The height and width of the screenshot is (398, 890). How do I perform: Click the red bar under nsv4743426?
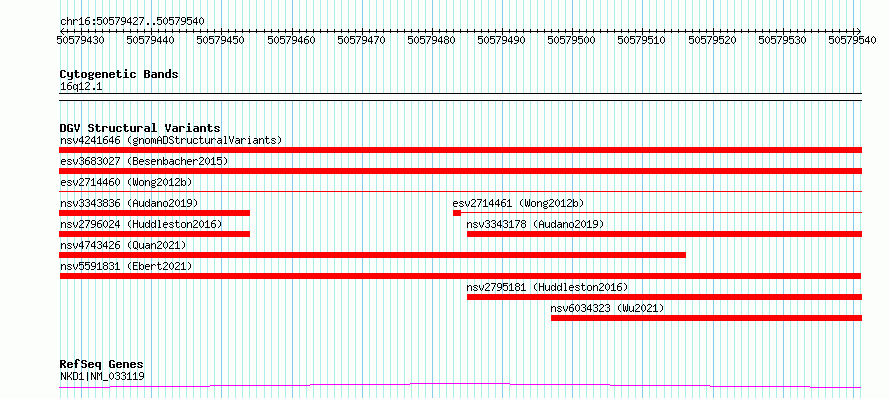(372, 255)
